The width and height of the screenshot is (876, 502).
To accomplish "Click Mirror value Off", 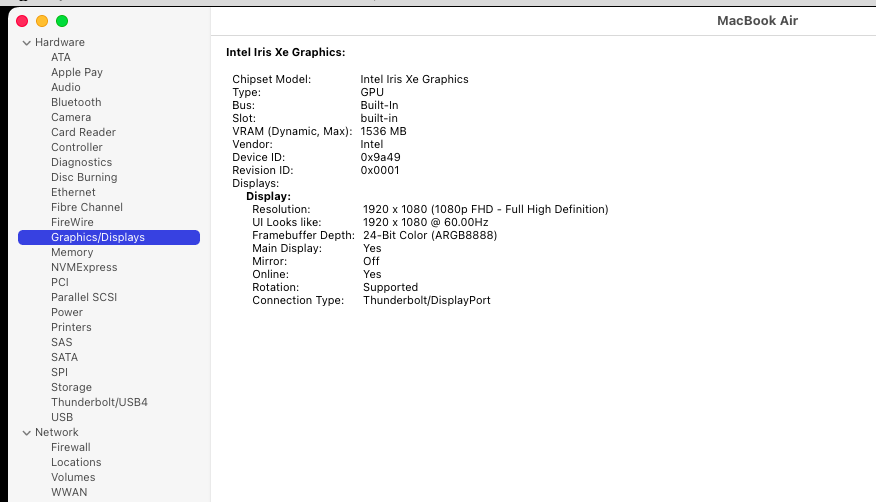I will coord(371,261).
